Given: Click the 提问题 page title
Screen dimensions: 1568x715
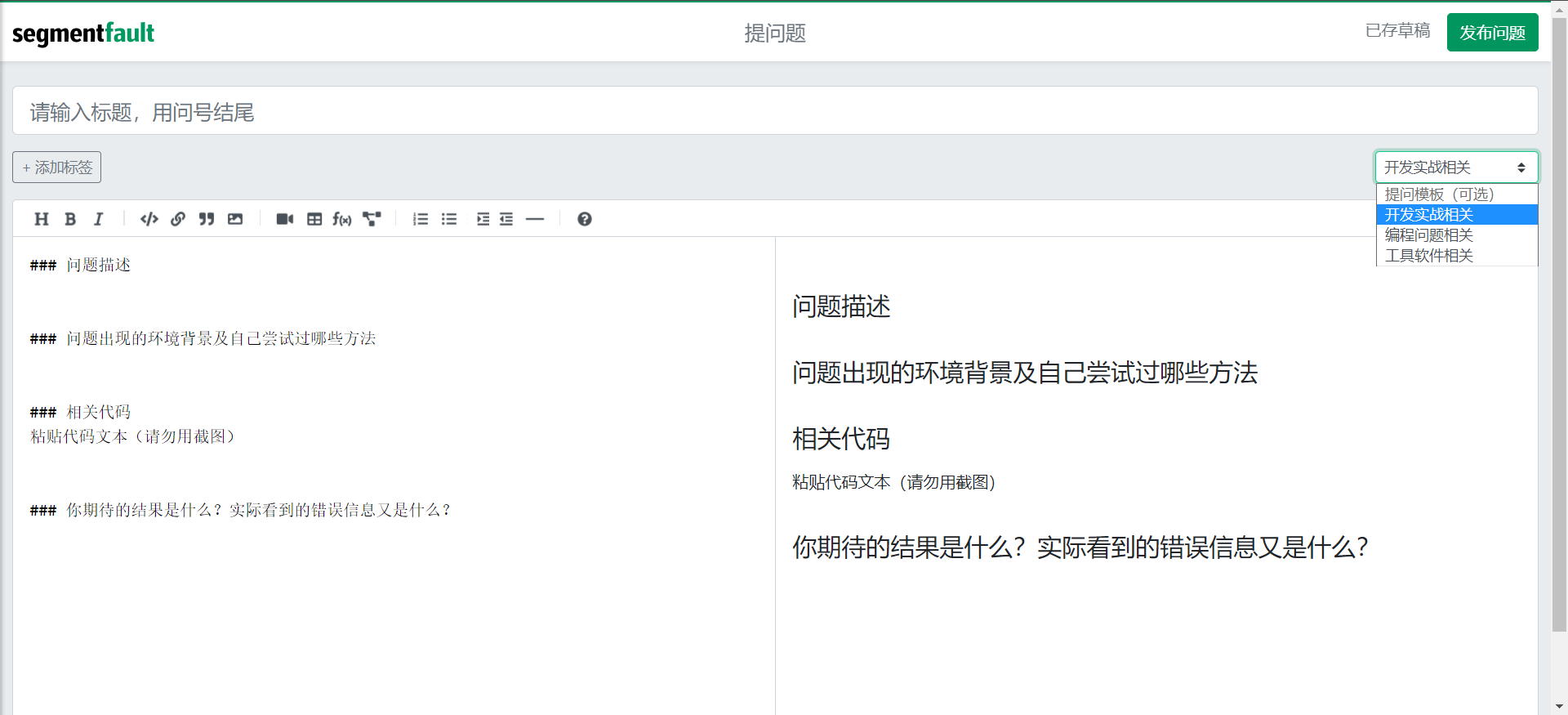Looking at the screenshot, I should pos(775,33).
